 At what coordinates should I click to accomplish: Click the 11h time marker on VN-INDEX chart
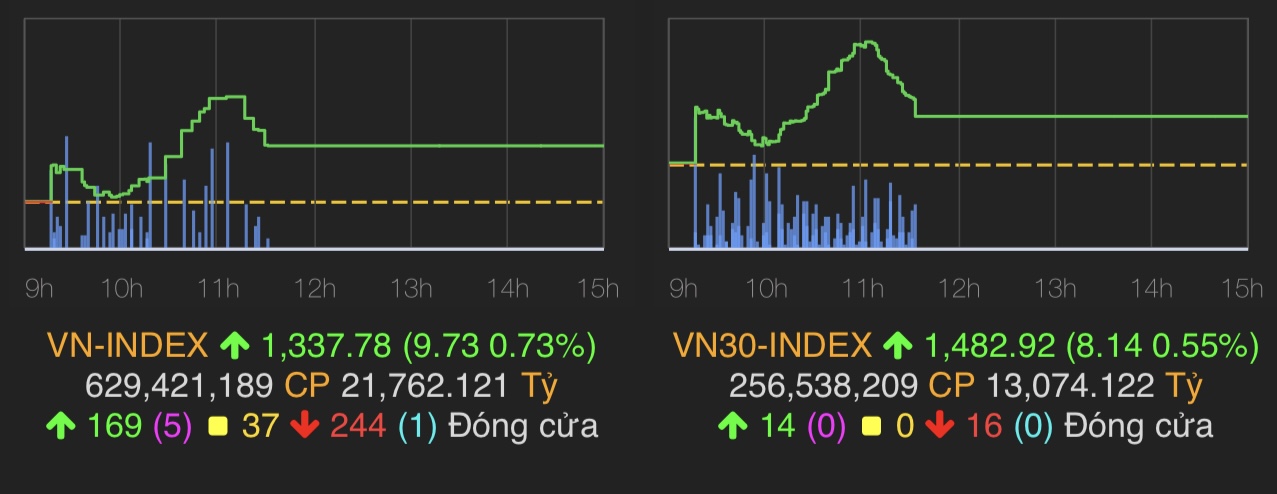point(218,289)
